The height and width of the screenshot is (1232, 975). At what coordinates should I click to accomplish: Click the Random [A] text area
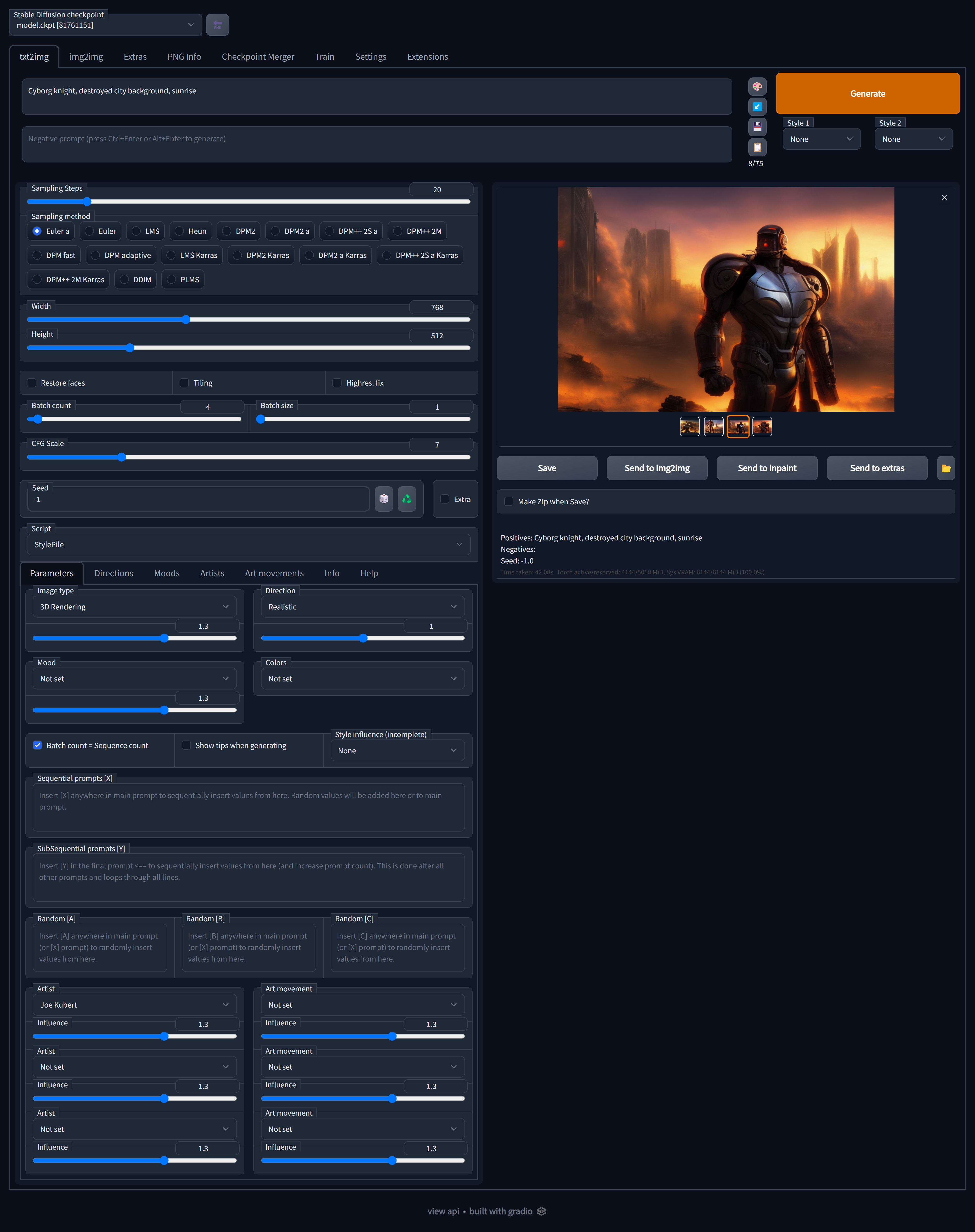100,948
